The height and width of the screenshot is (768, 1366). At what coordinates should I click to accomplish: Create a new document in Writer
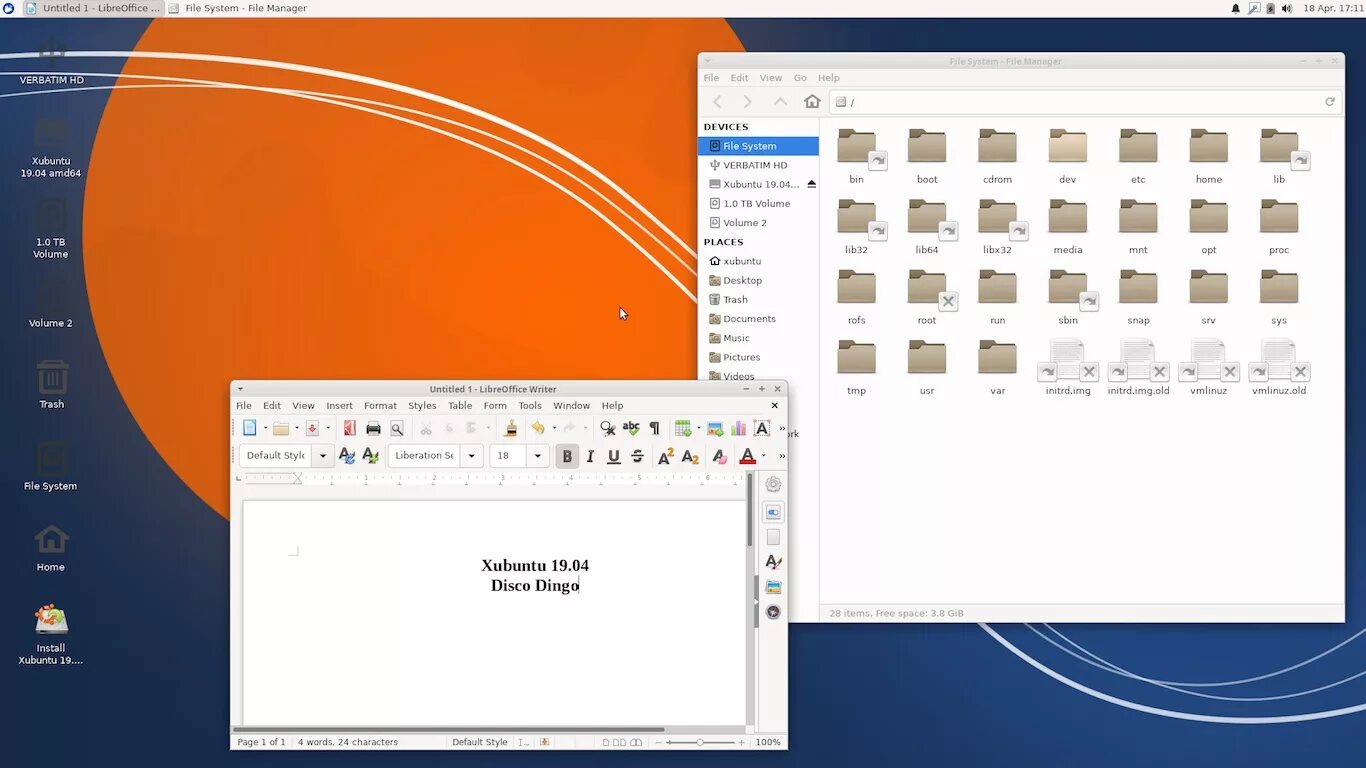250,428
